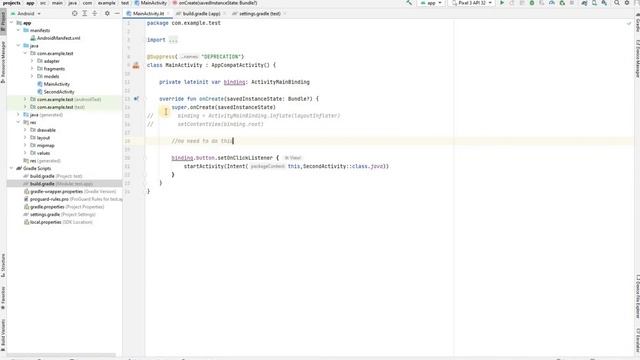Click Collapse All in Project panel toolbar
The height and width of the screenshot is (360, 640).
point(95,13)
